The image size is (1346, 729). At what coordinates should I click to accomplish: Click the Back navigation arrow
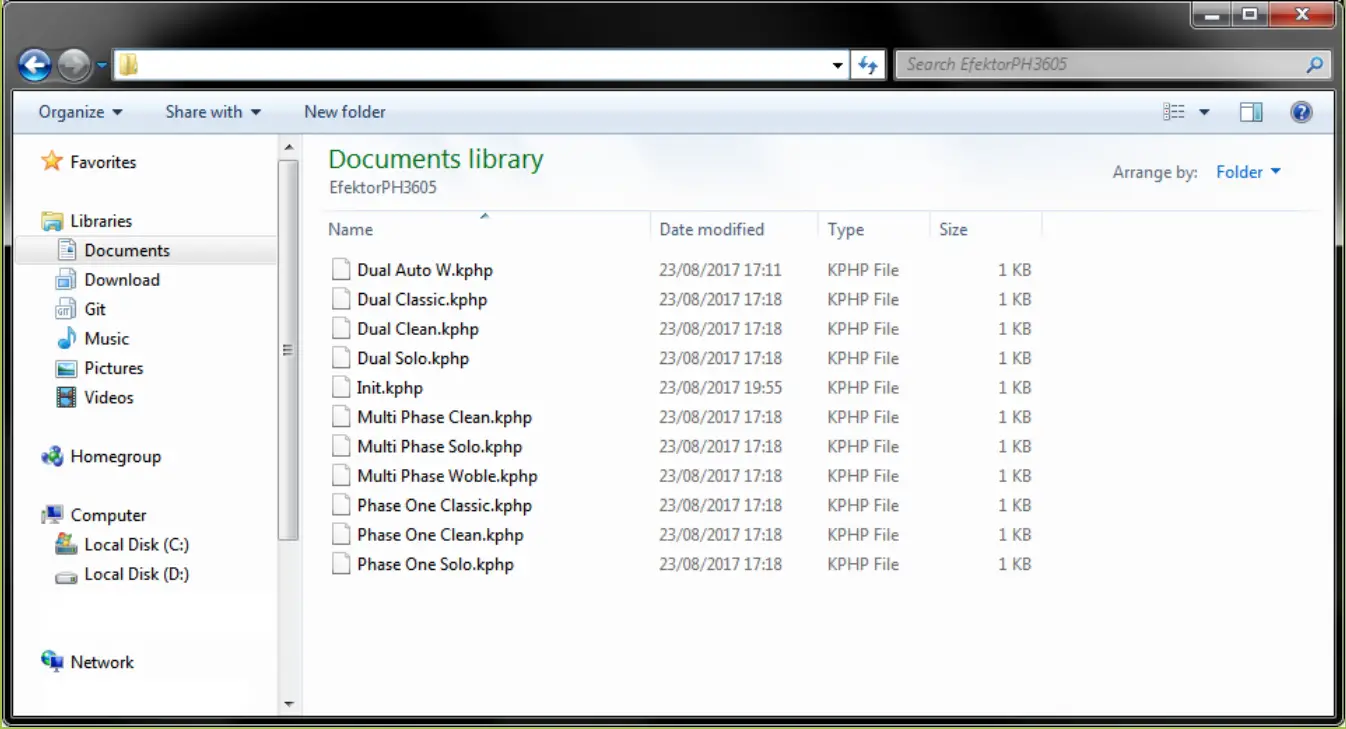point(34,66)
